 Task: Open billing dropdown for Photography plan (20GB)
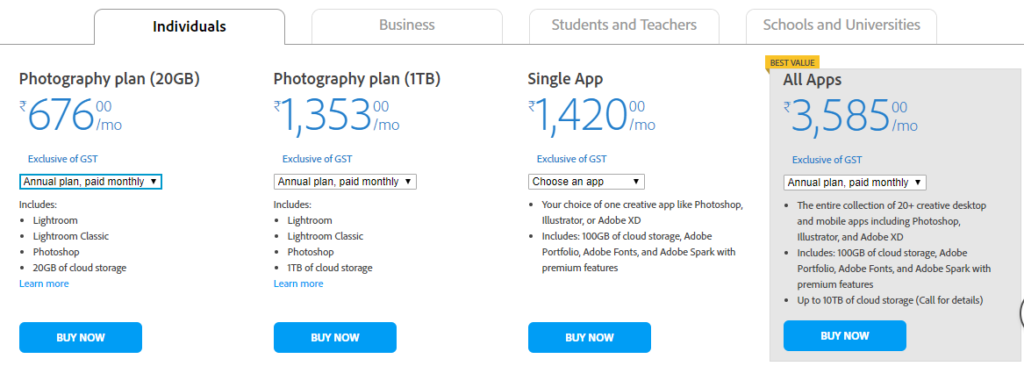[x=91, y=182]
